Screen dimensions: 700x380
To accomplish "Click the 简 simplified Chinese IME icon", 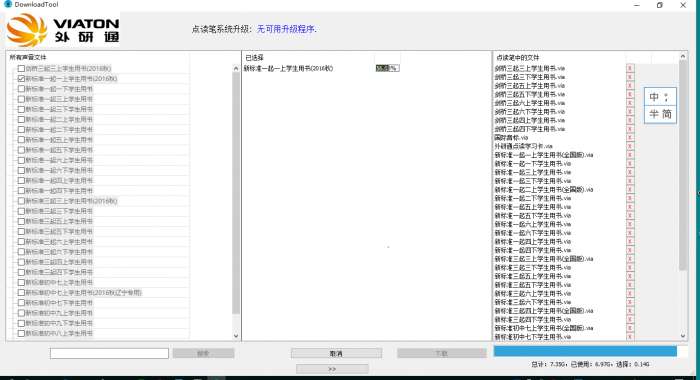I will (667, 114).
